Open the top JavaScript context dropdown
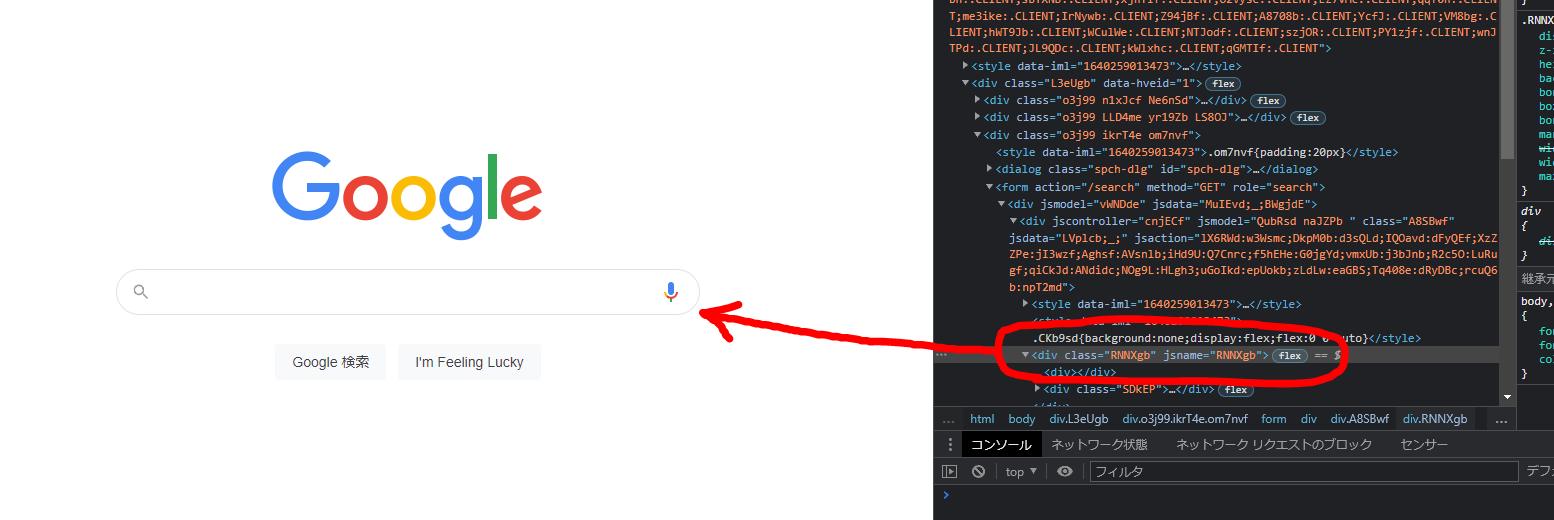 click(1021, 472)
